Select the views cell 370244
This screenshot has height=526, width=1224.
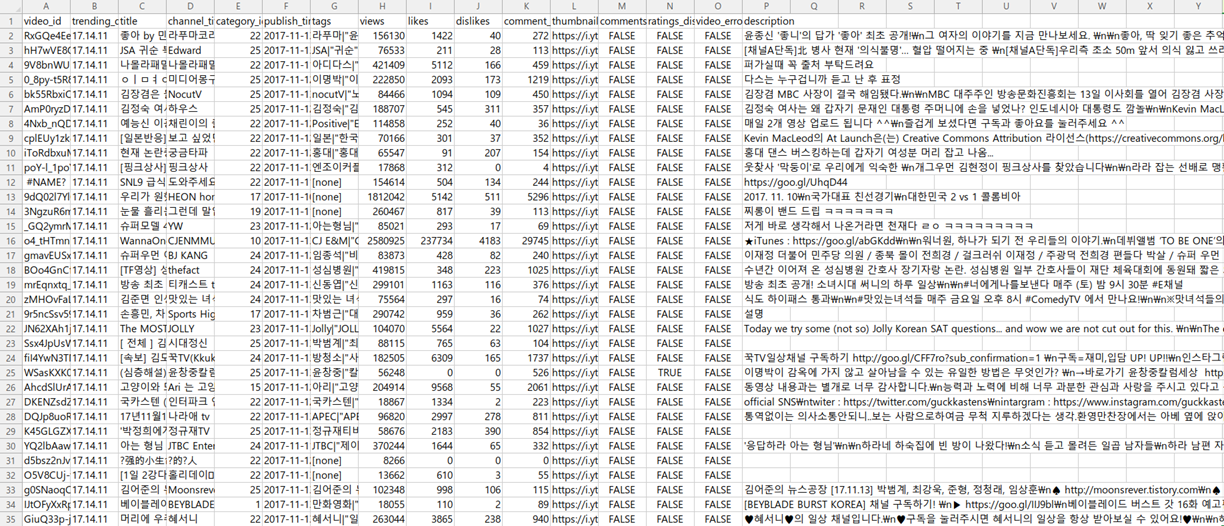tap(383, 444)
